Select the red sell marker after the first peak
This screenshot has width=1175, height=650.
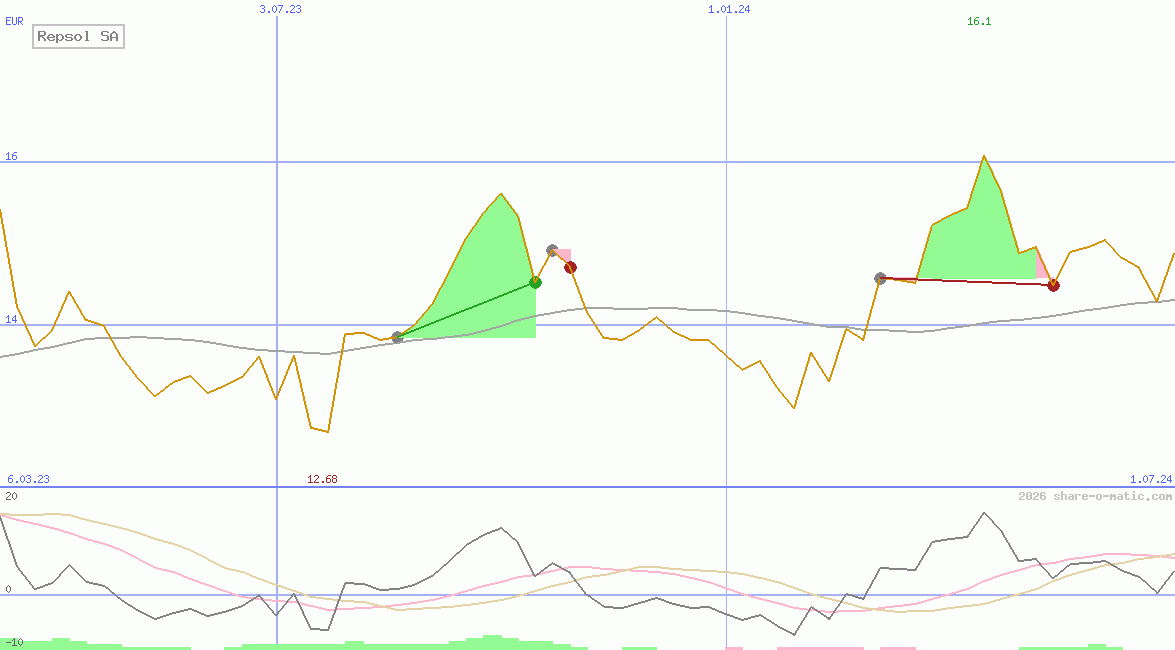click(571, 267)
